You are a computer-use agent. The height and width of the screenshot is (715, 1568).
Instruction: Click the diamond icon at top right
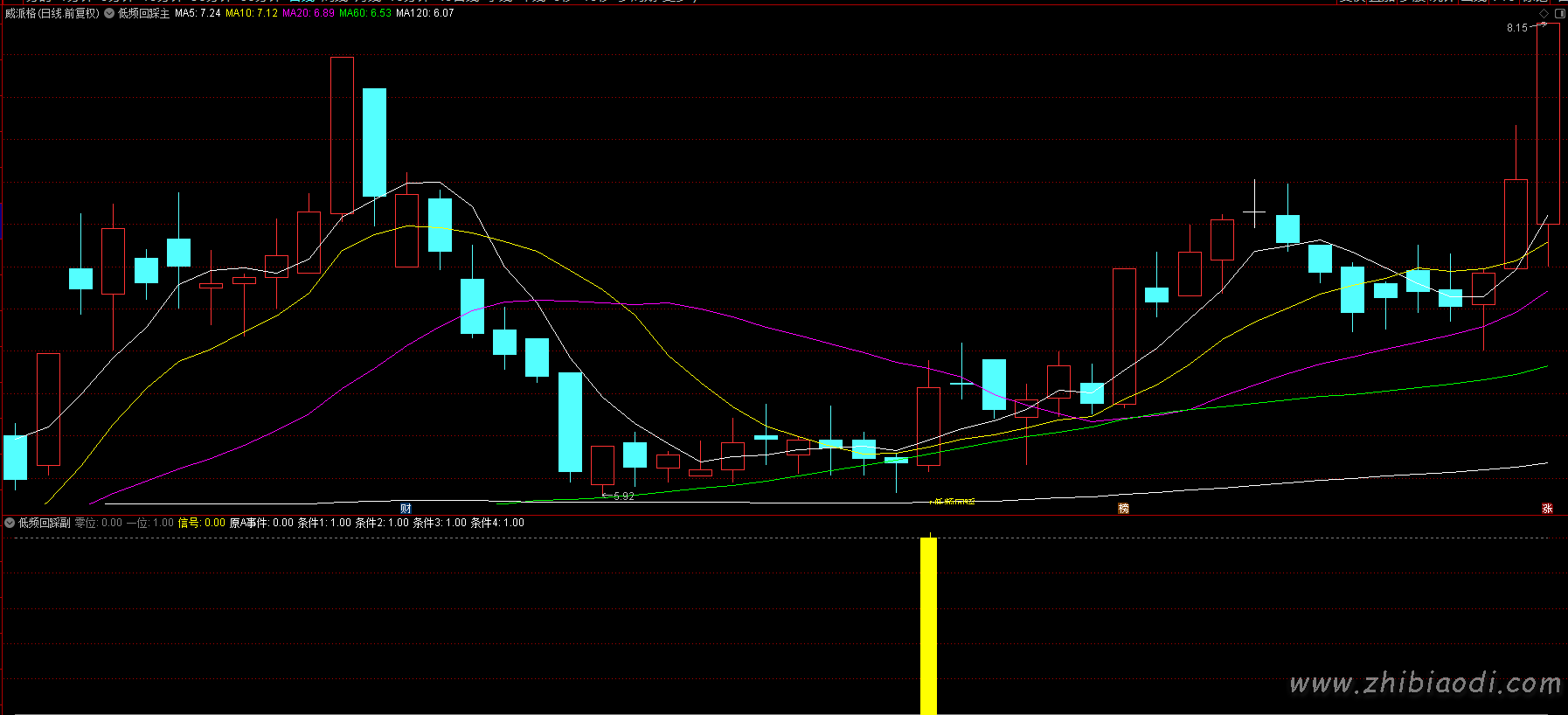pyautogui.click(x=1544, y=14)
